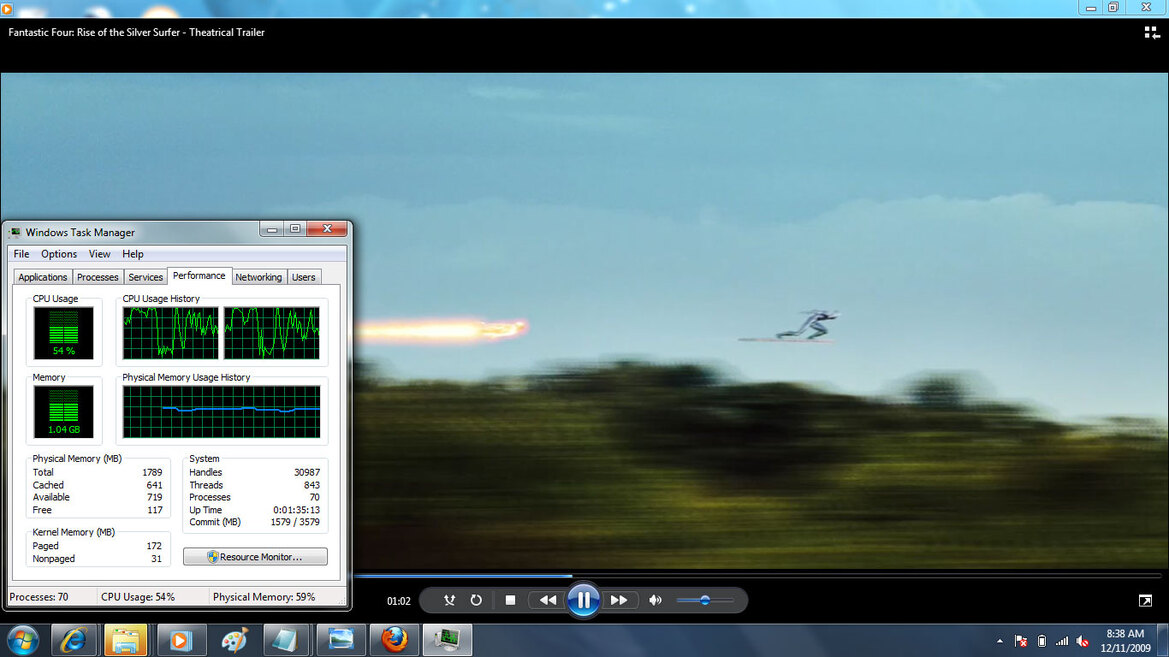Launch Firefox from the taskbar
1169x657 pixels.
click(x=394, y=641)
